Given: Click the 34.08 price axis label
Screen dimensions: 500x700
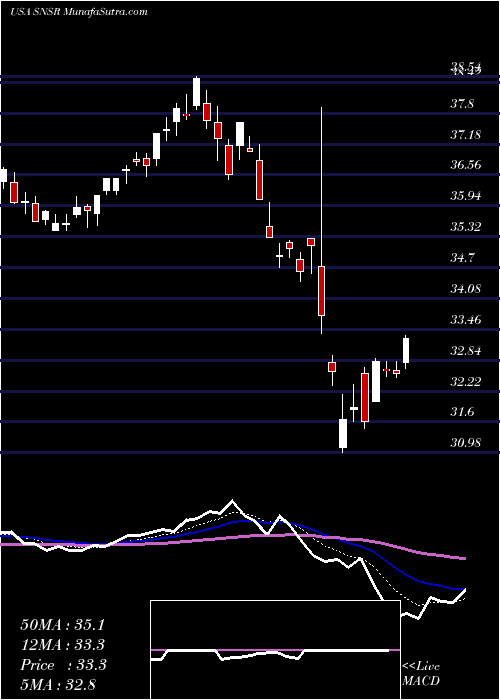Looking at the screenshot, I should click(x=465, y=288).
